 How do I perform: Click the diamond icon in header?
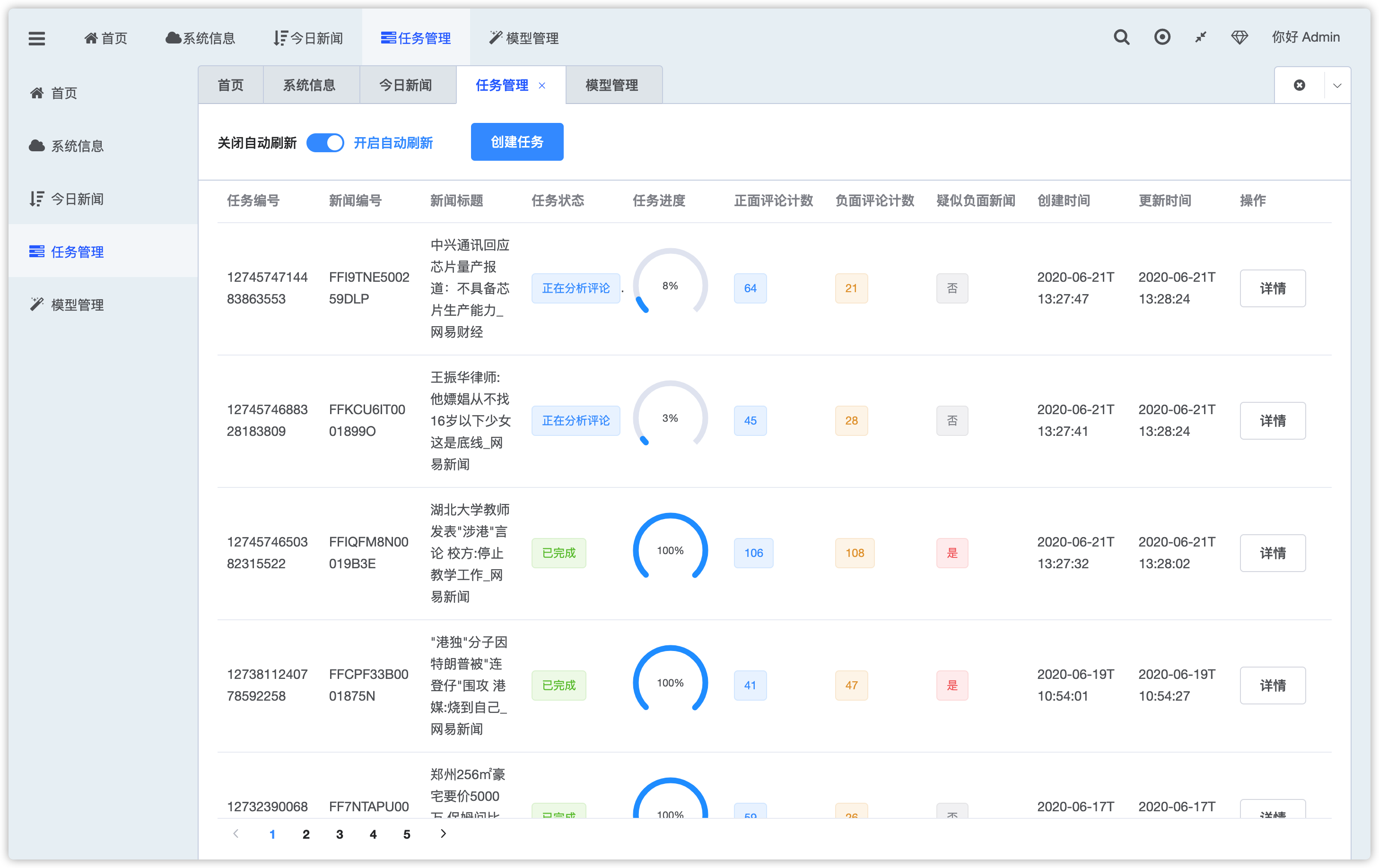point(1239,37)
